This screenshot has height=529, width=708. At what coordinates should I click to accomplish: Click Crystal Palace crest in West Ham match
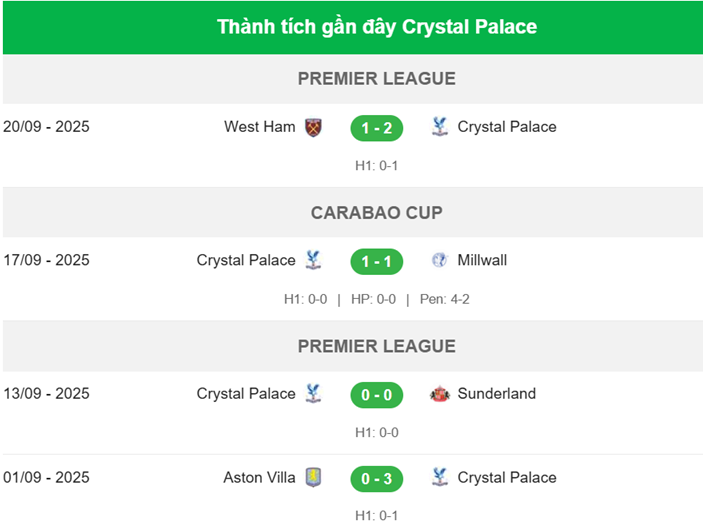pos(439,127)
